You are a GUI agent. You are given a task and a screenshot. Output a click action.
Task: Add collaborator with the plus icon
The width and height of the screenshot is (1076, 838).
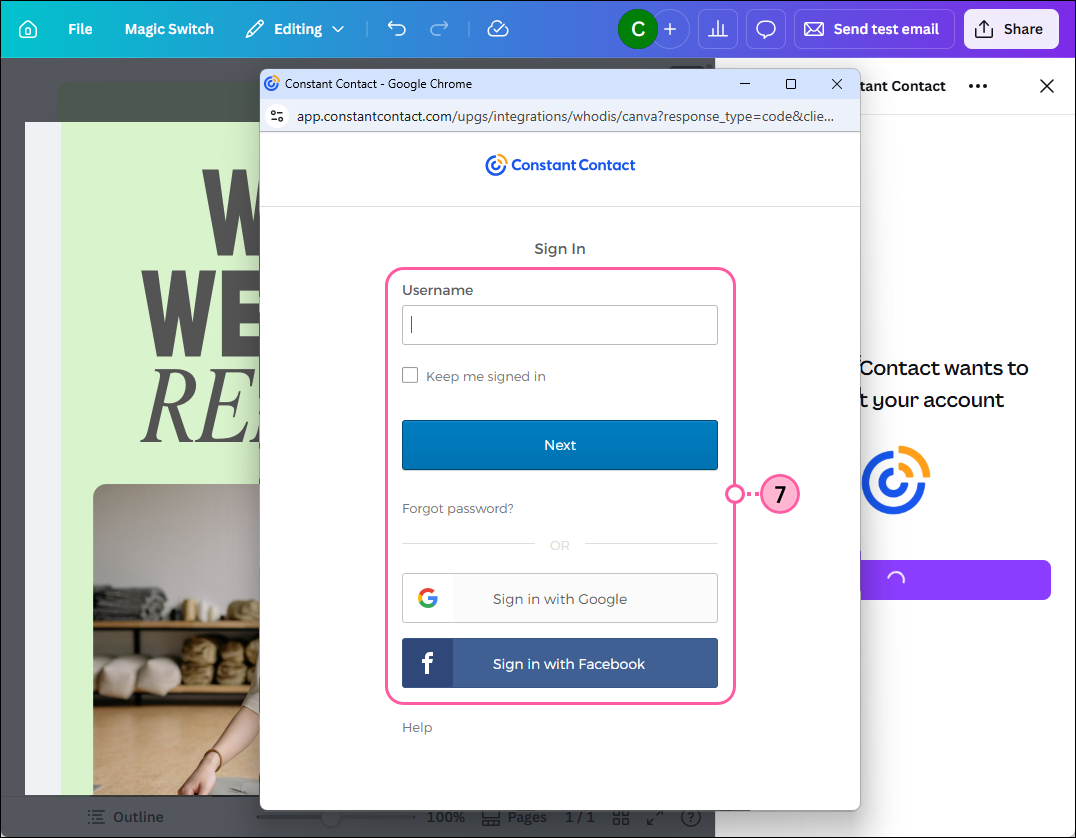click(670, 29)
